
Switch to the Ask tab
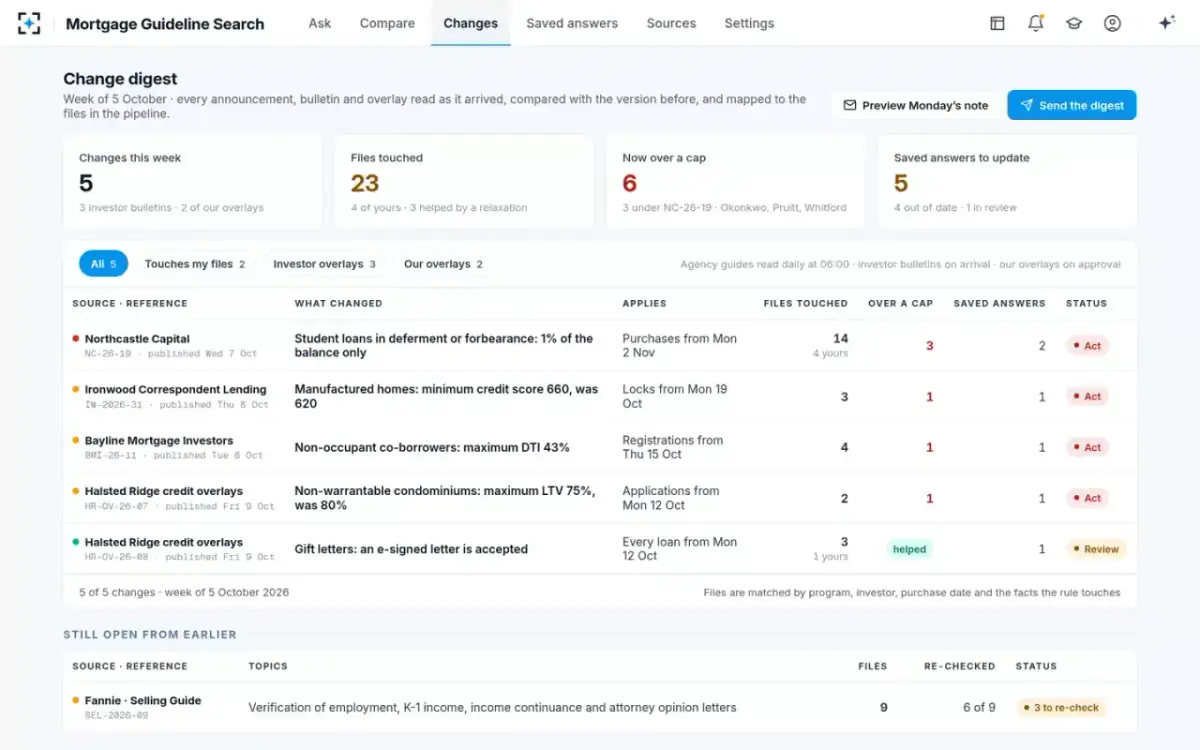pyautogui.click(x=320, y=23)
